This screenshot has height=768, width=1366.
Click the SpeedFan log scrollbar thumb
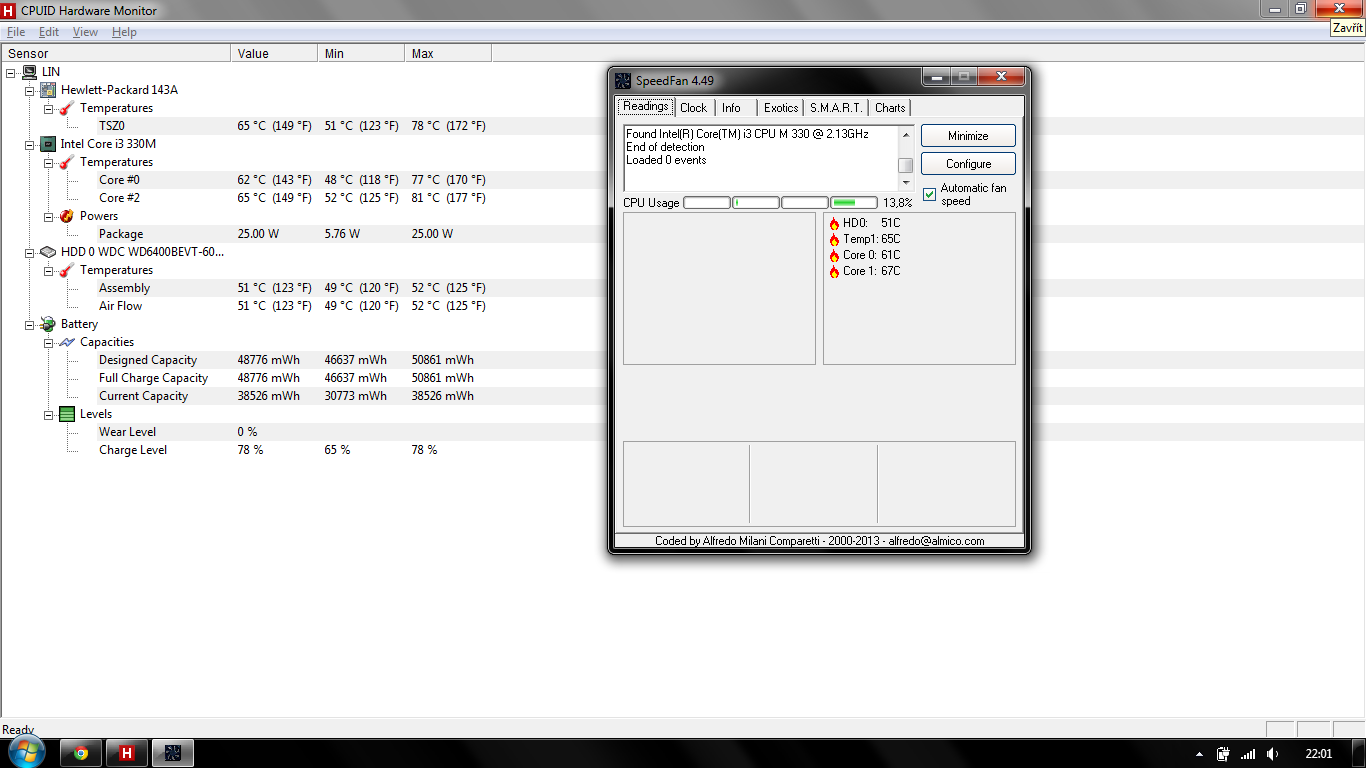[906, 166]
